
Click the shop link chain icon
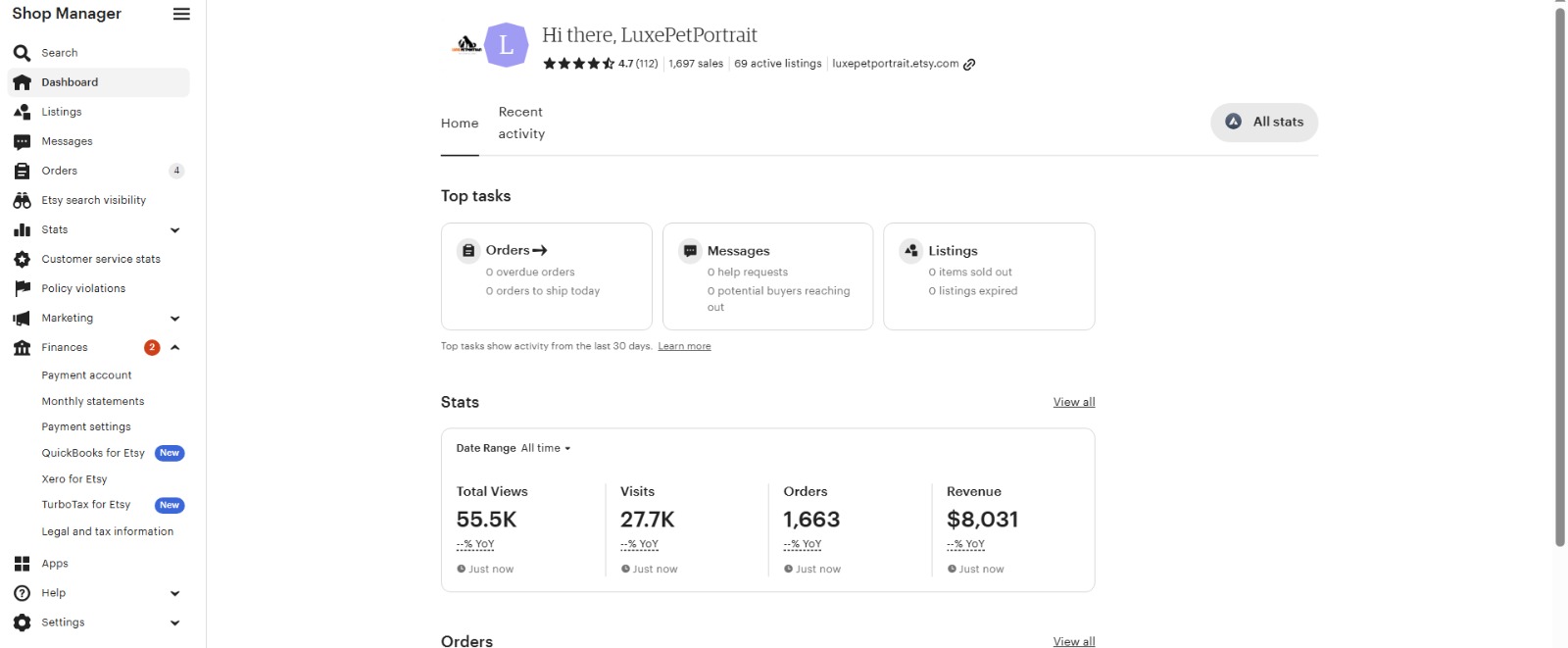969,64
